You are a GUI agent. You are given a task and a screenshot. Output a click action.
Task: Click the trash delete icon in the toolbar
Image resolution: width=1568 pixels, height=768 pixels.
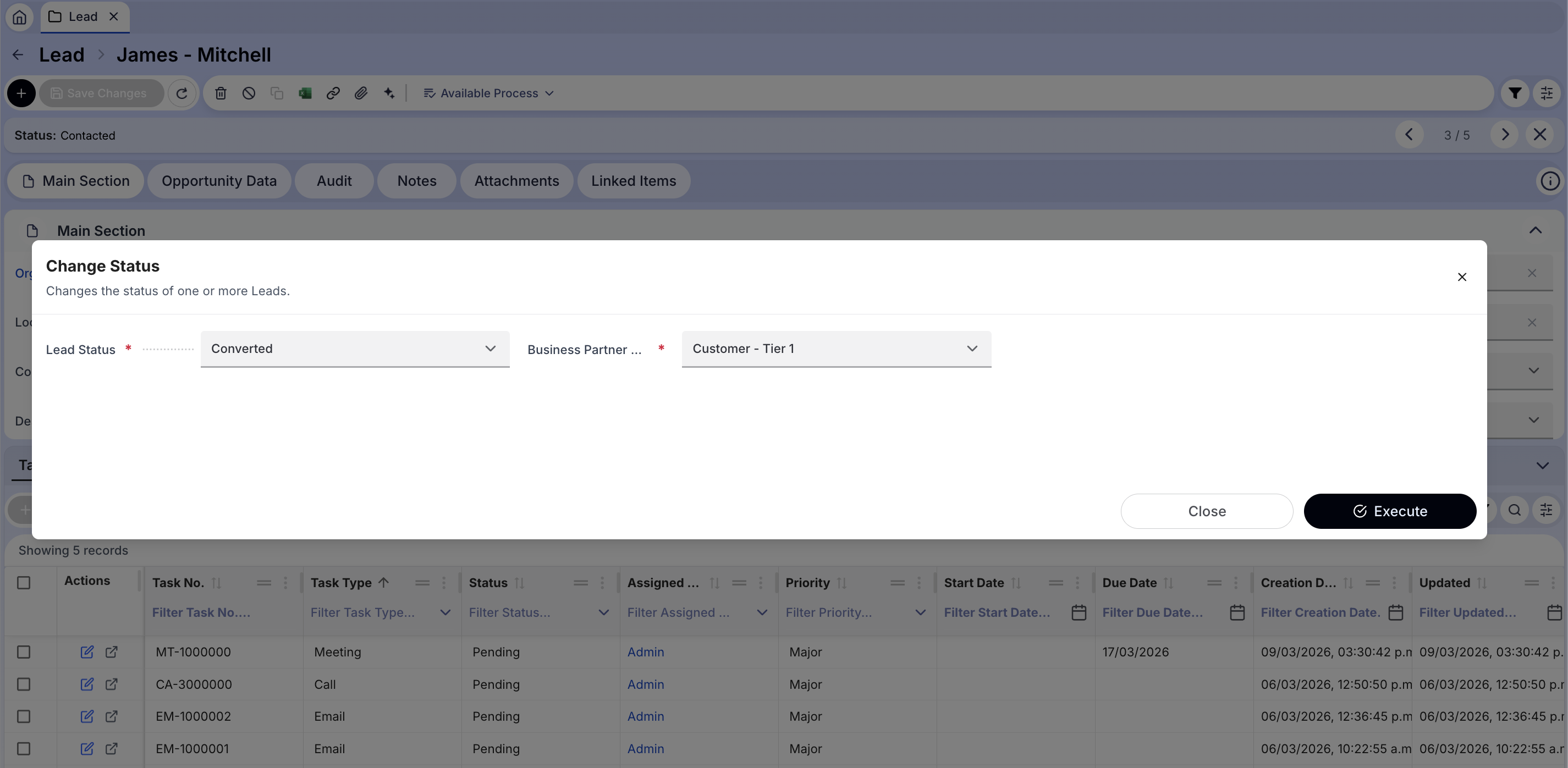221,93
